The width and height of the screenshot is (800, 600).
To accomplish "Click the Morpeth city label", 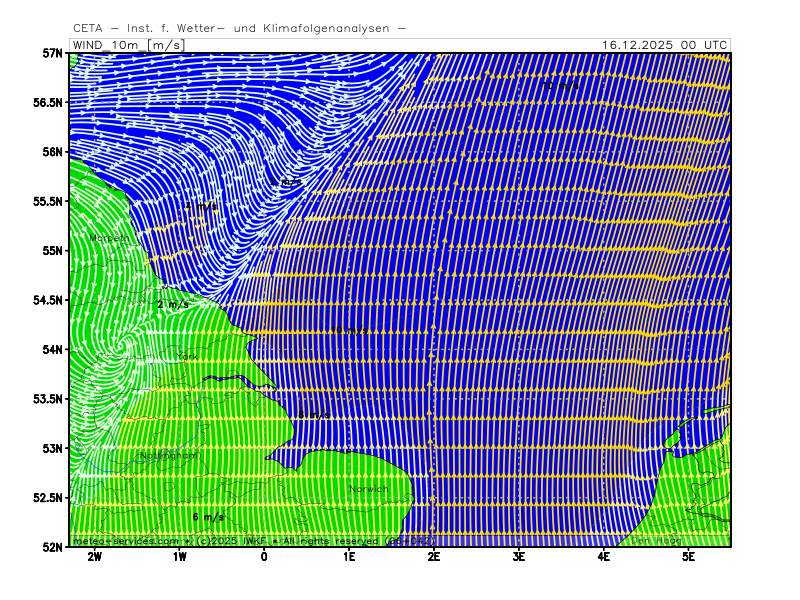I will click(108, 238).
